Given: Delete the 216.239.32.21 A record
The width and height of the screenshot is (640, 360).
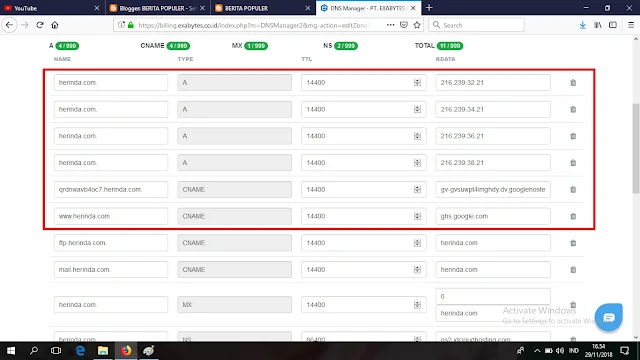Looking at the screenshot, I should tap(573, 82).
